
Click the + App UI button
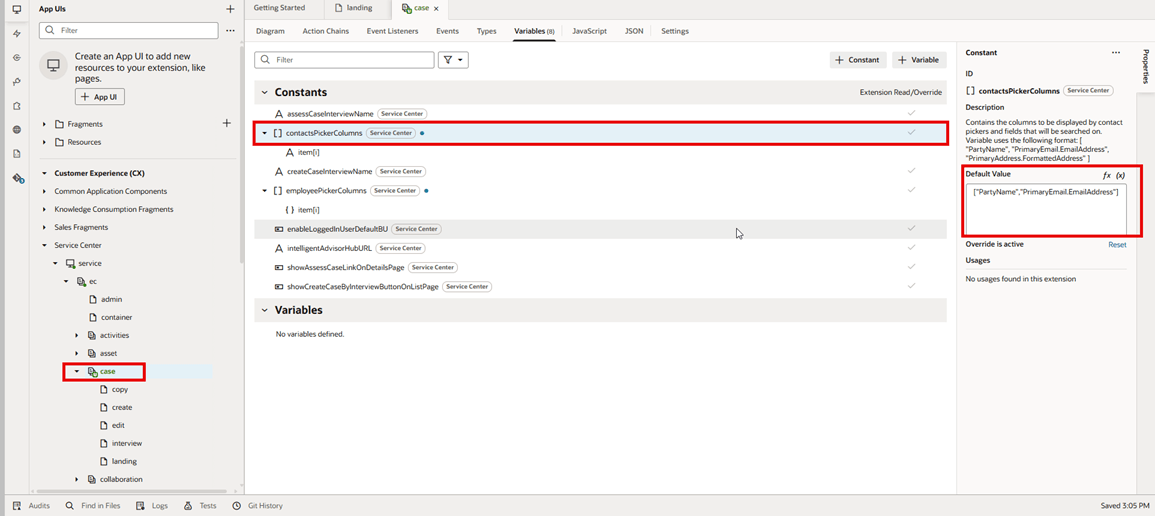(100, 97)
